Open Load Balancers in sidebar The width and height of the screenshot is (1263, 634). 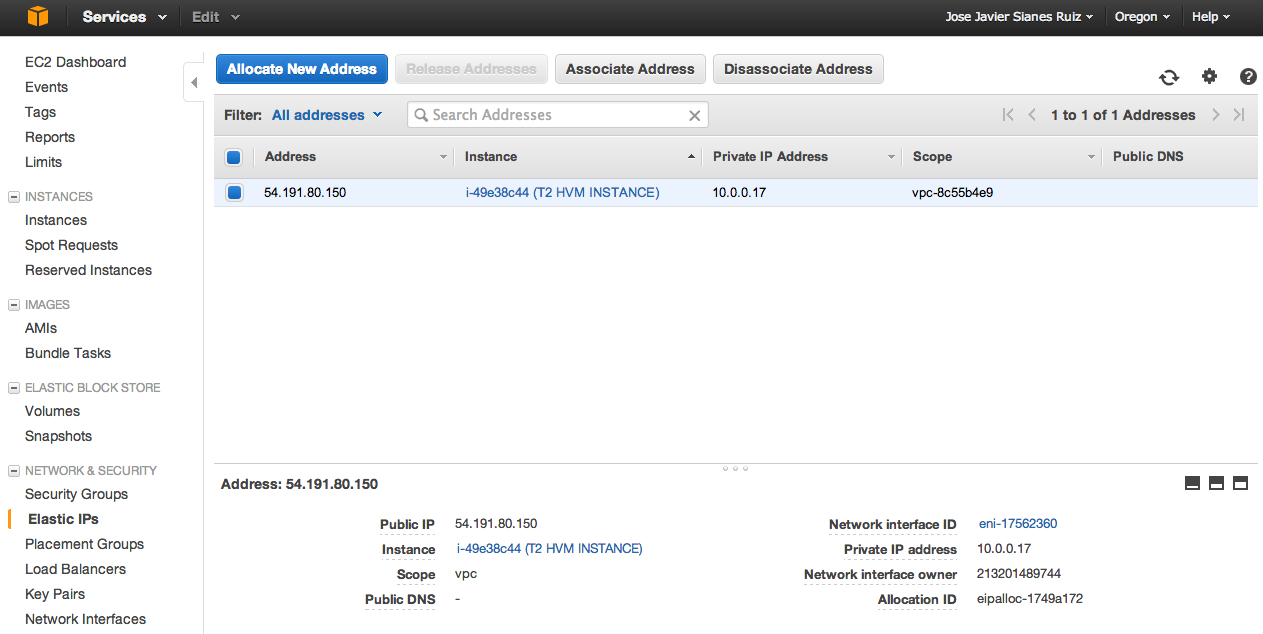[75, 569]
